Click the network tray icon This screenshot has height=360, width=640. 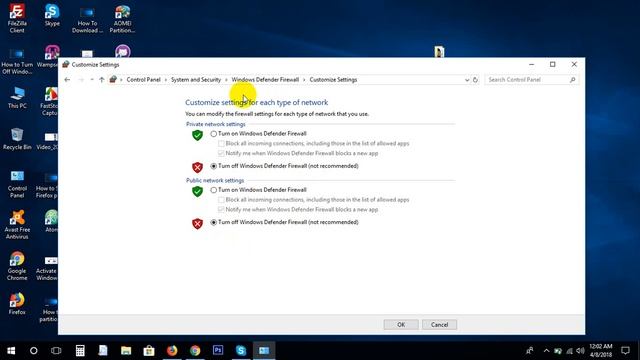pos(569,351)
